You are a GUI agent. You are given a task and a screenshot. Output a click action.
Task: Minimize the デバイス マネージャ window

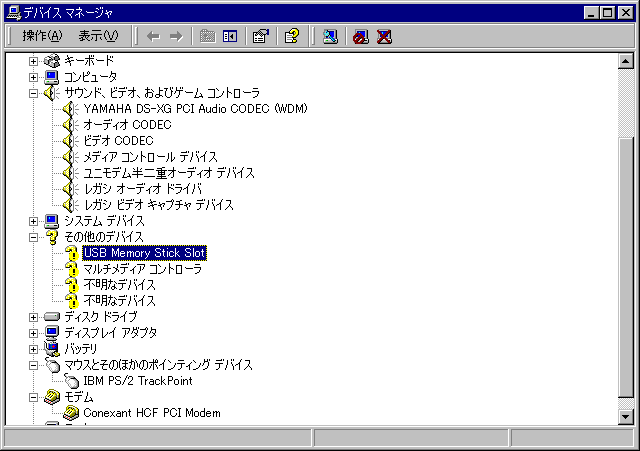click(591, 13)
